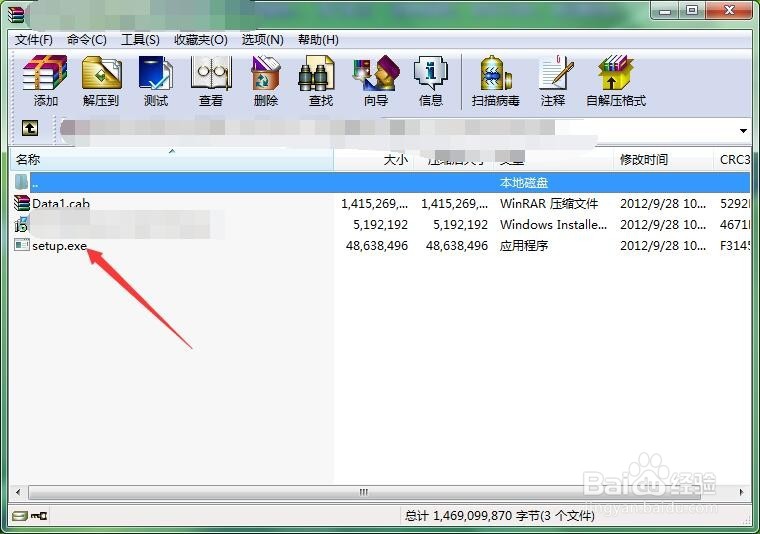
Task: Sort by Modified (修改时间) column header
Action: pos(663,159)
